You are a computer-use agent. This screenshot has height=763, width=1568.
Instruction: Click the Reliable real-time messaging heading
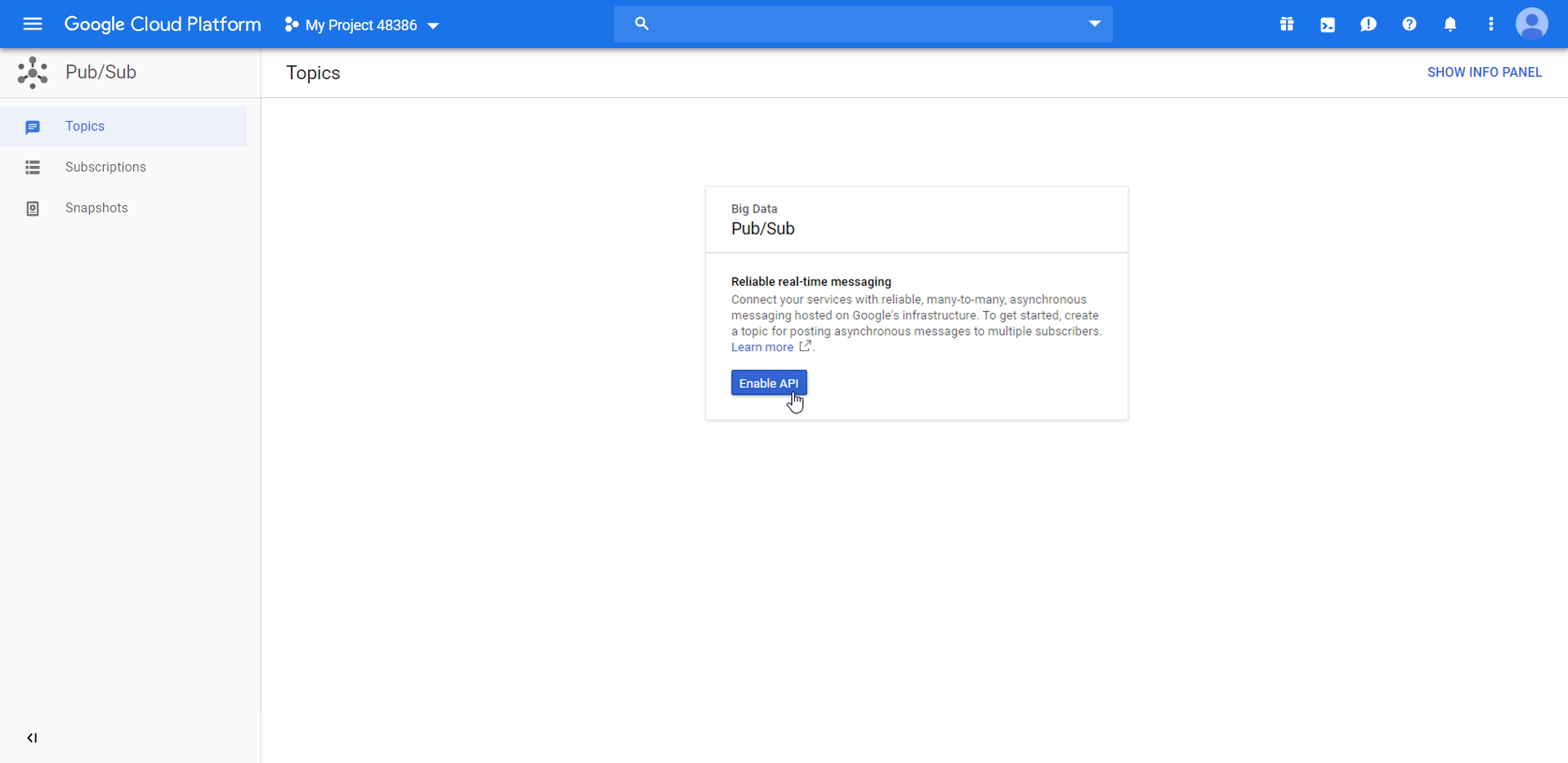[811, 282]
